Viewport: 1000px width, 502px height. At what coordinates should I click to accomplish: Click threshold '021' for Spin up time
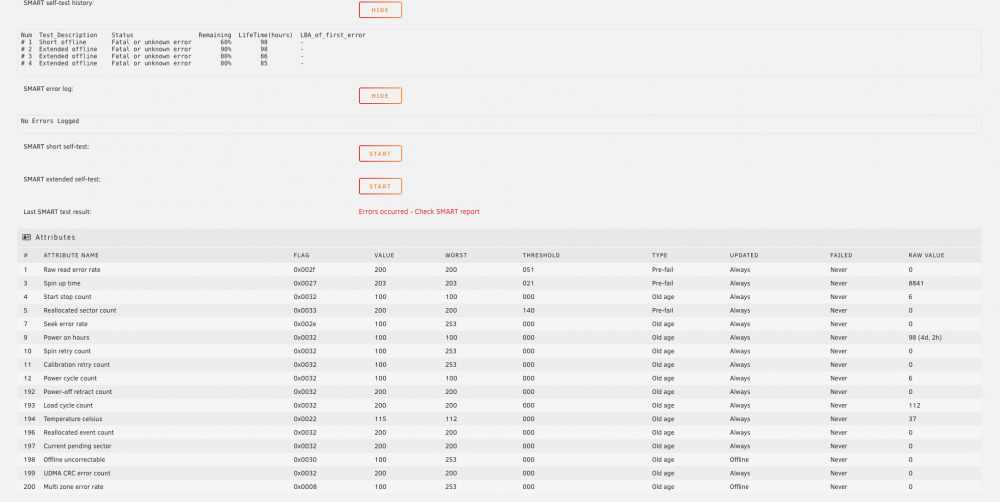(528, 283)
